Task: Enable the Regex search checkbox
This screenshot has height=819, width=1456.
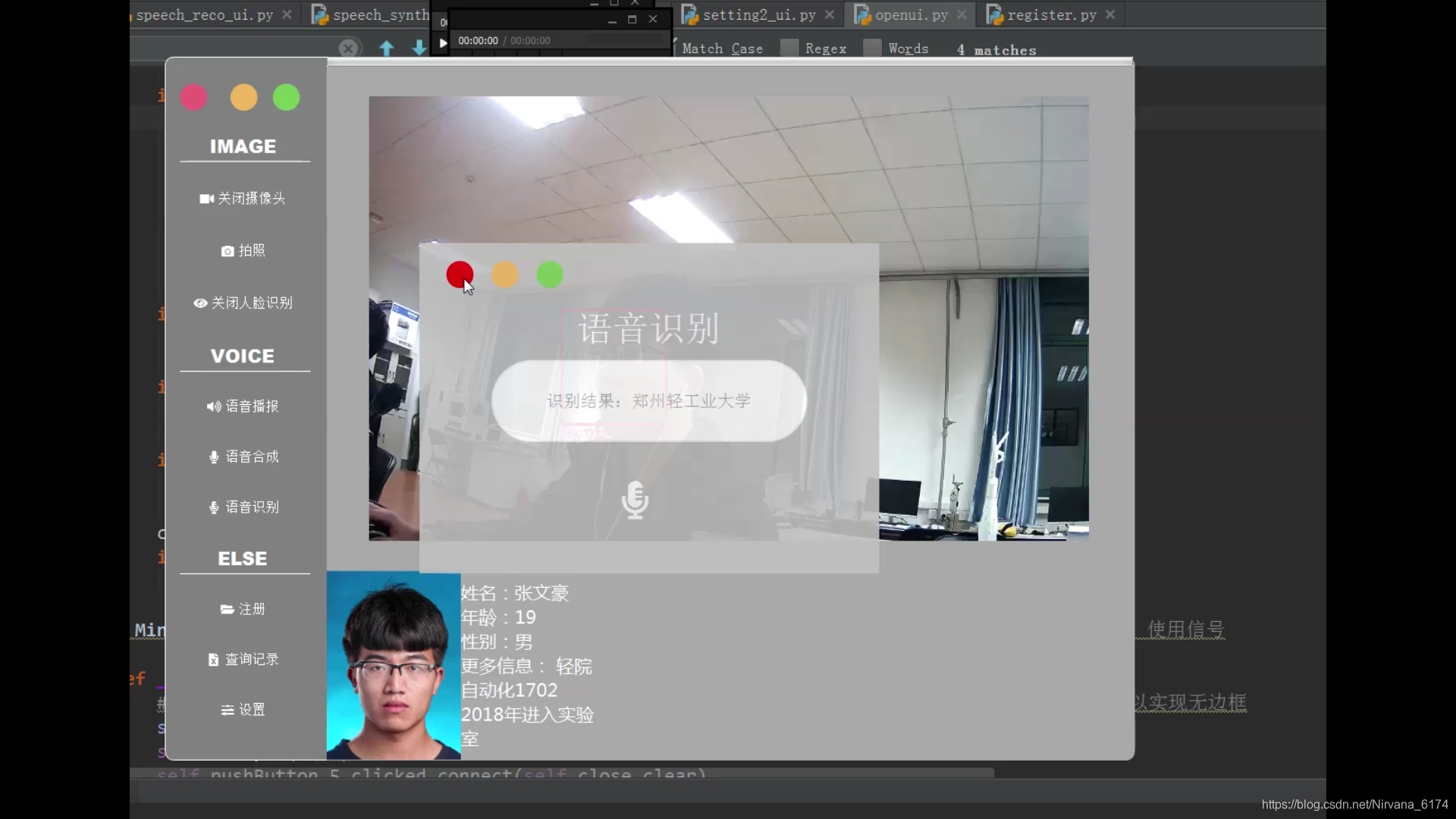Action: point(789,49)
